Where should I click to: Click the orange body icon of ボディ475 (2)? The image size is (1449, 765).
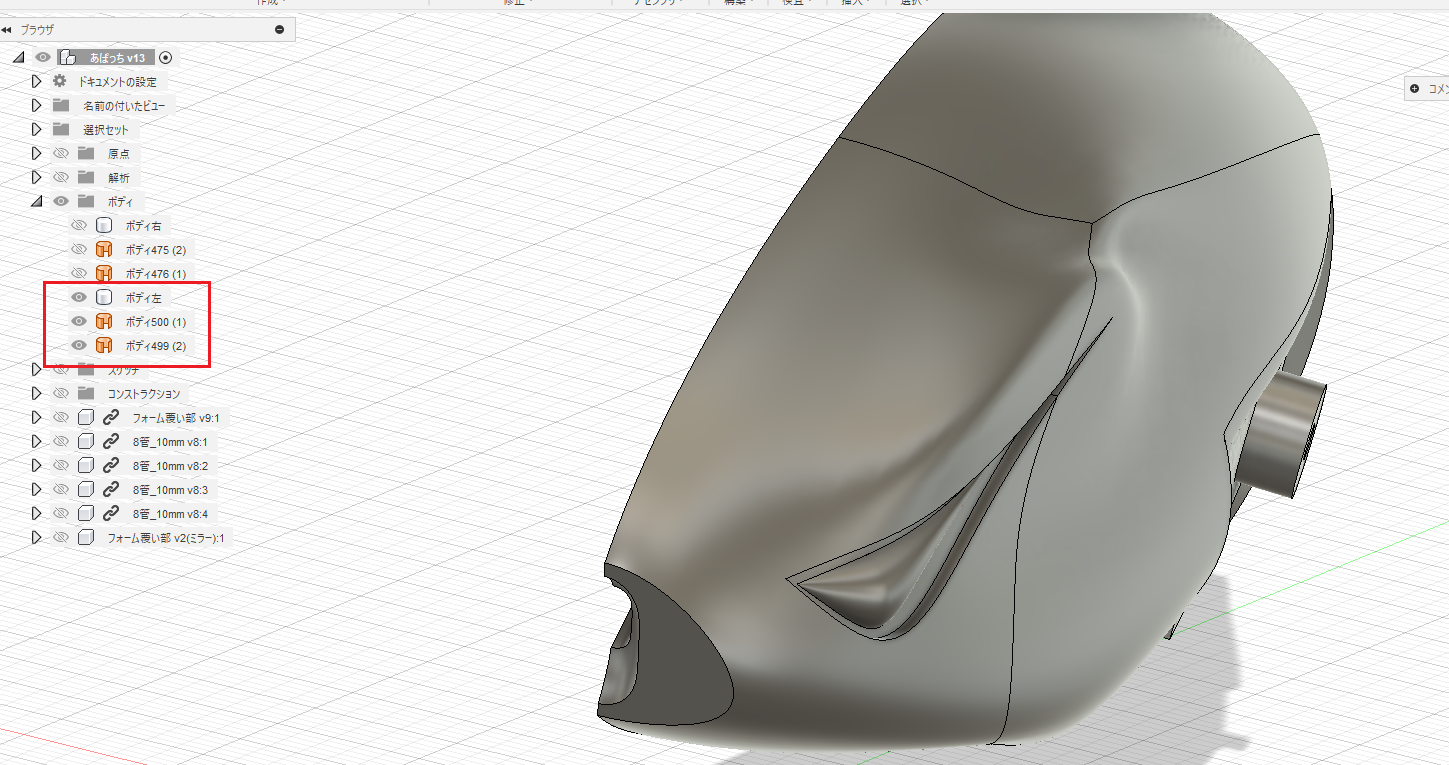click(103, 249)
